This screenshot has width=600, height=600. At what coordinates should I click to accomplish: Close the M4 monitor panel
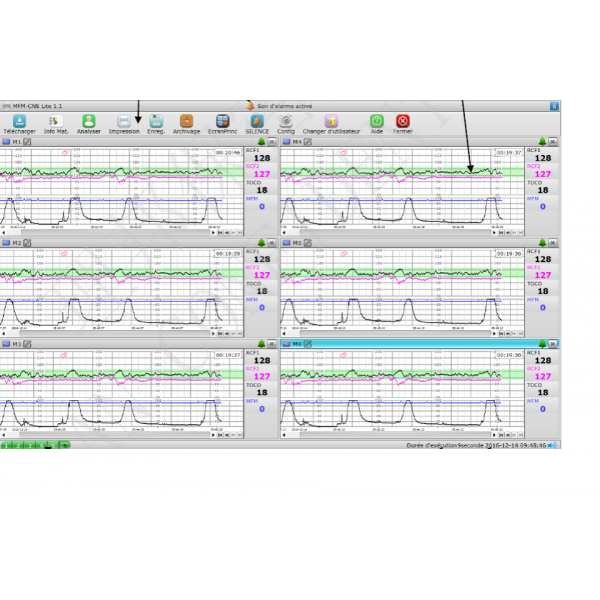coord(553,142)
